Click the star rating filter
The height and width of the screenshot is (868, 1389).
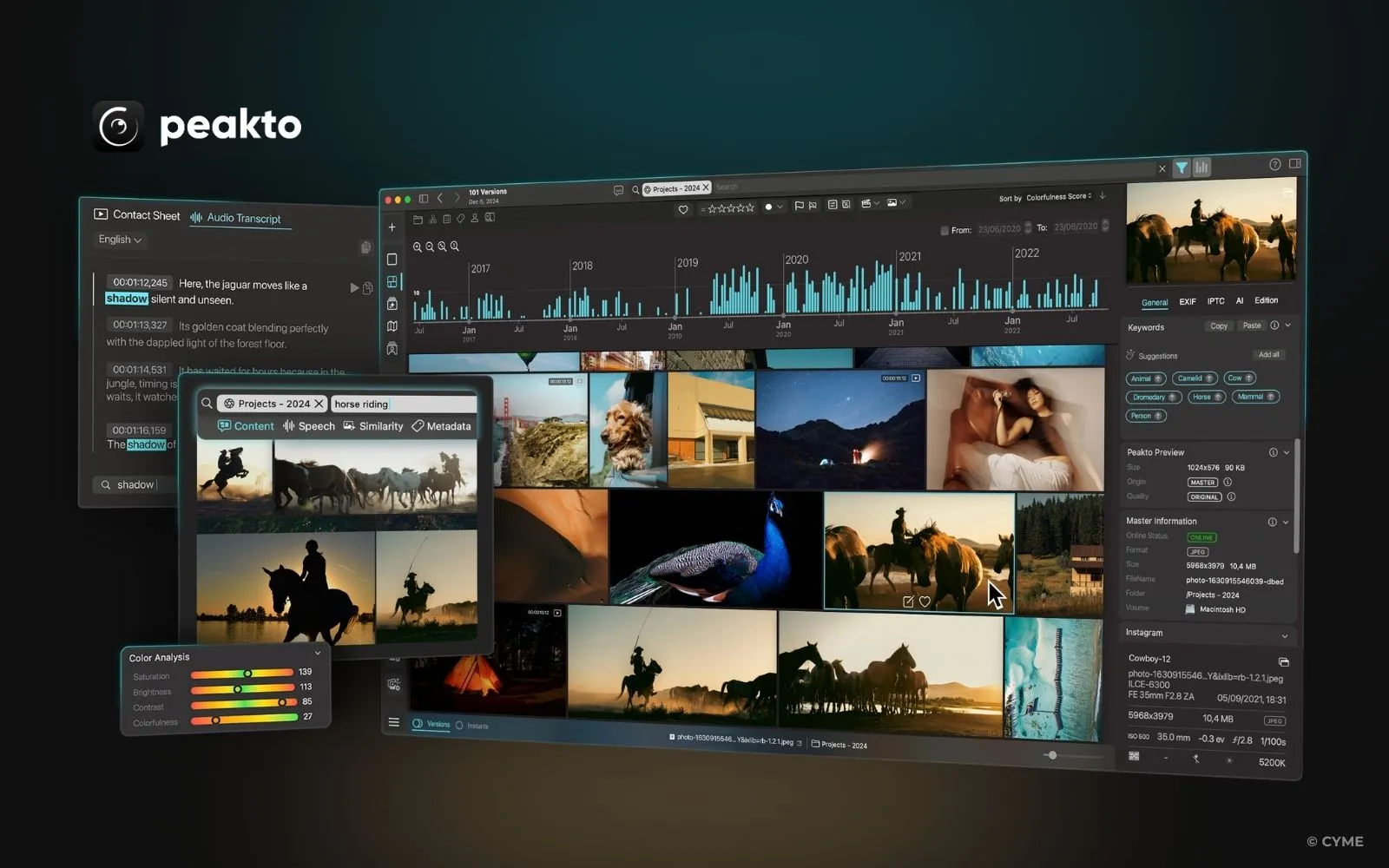727,208
